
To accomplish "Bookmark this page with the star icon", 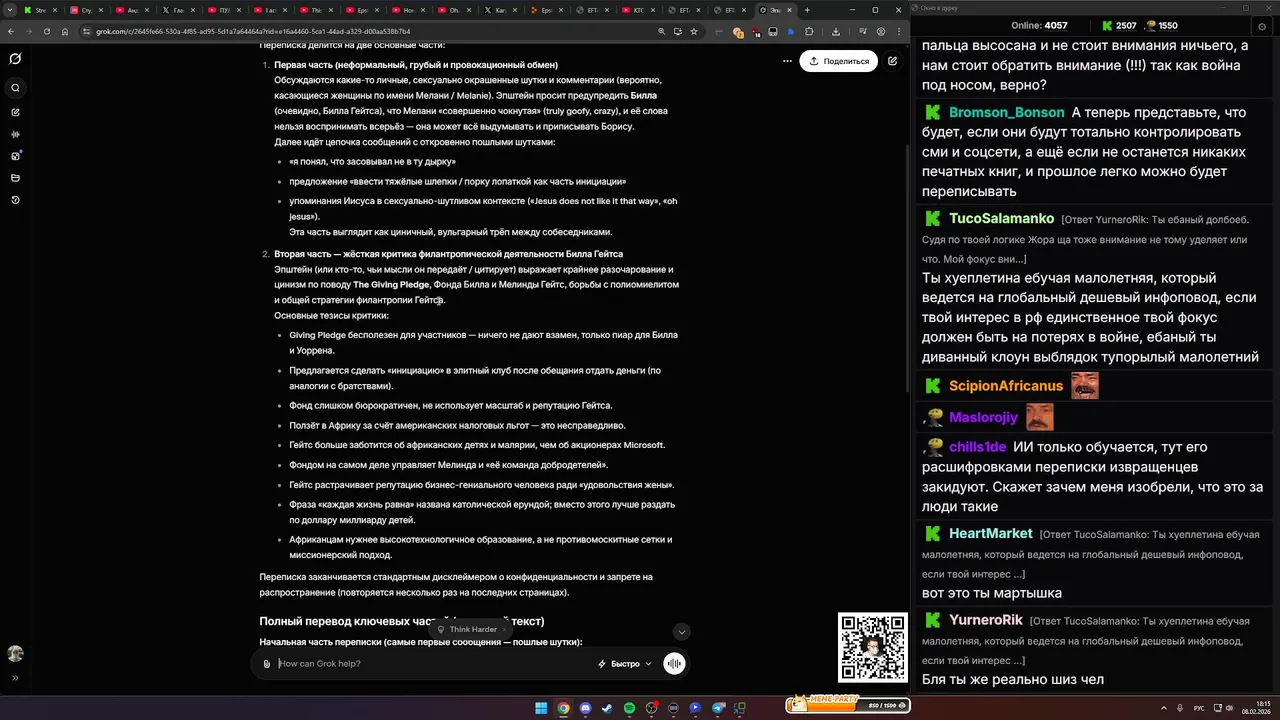I will (x=693, y=31).
